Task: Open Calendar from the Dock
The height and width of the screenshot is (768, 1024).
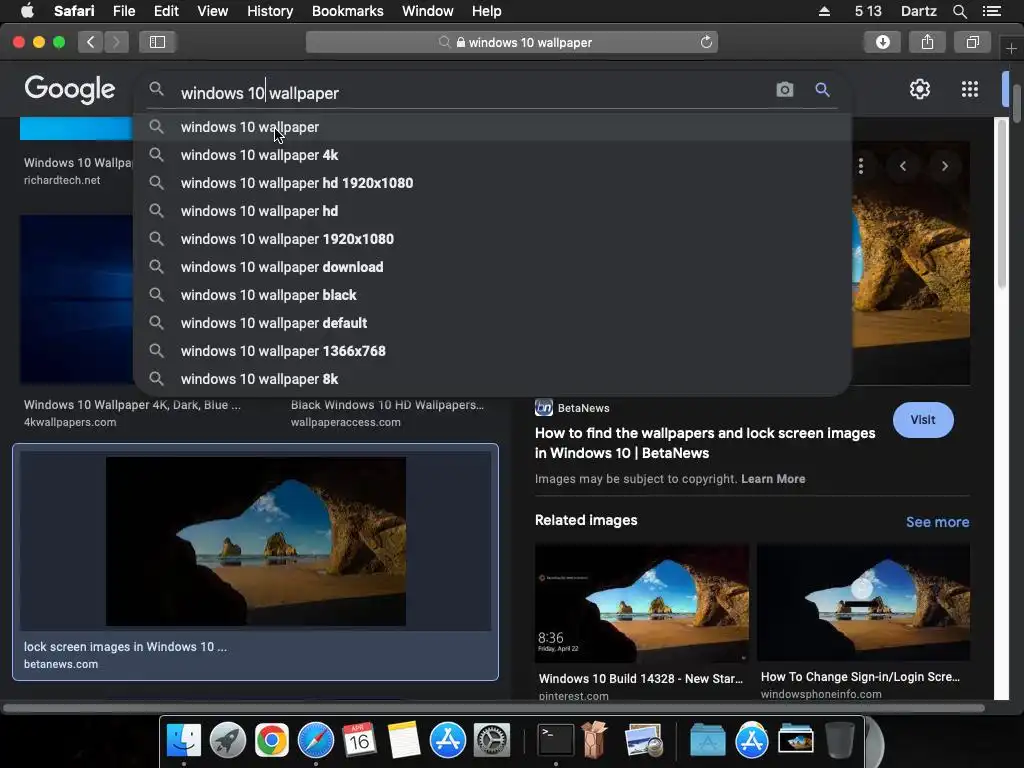Action: [359, 740]
